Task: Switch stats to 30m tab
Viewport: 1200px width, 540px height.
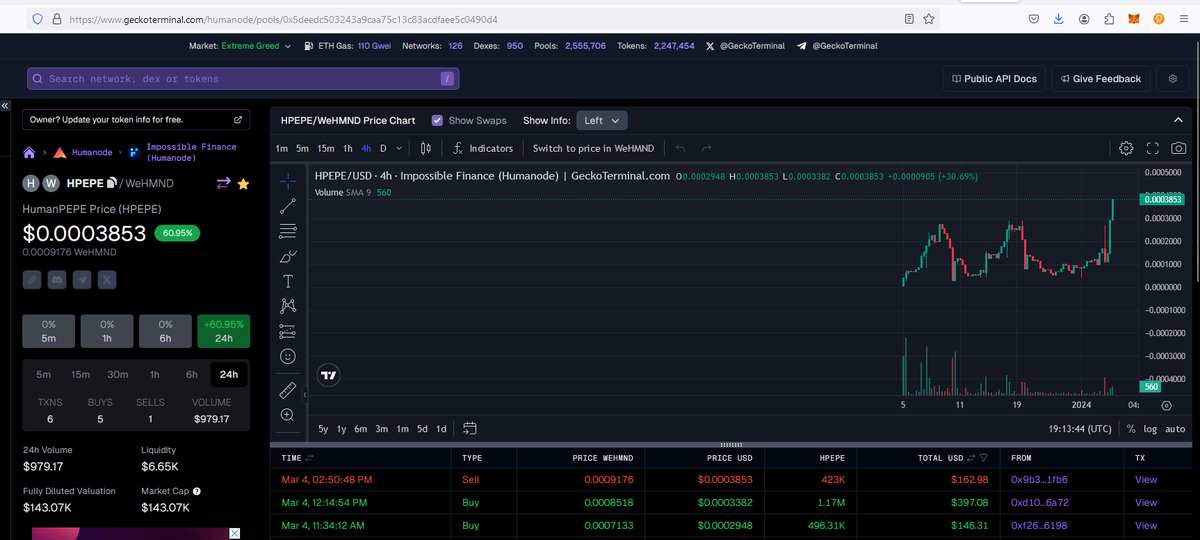Action: [x=117, y=374]
